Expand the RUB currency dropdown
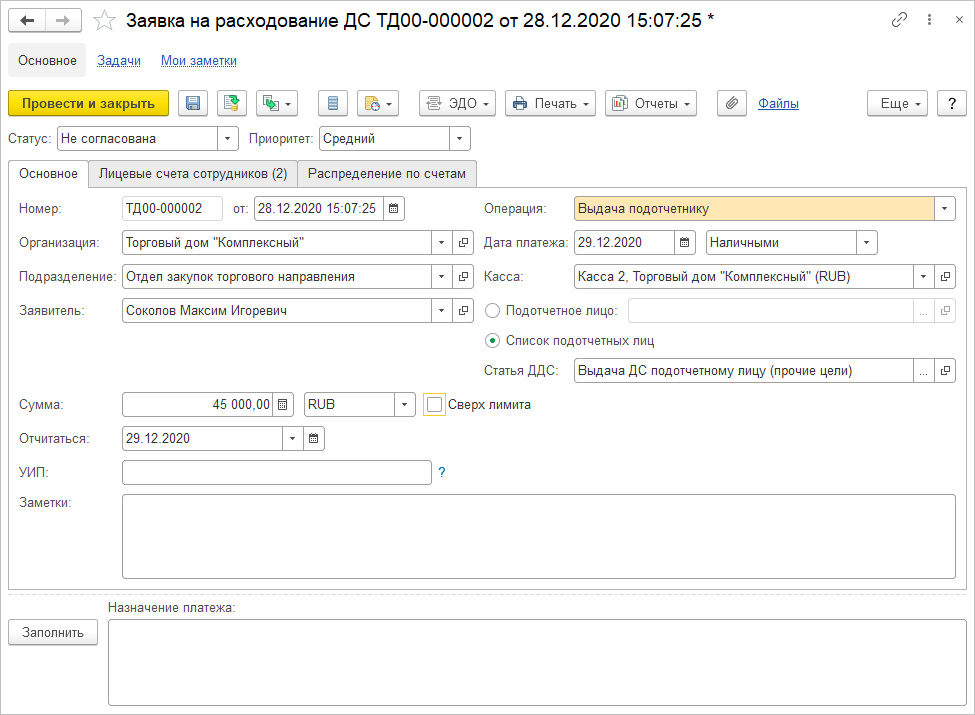 click(x=404, y=405)
